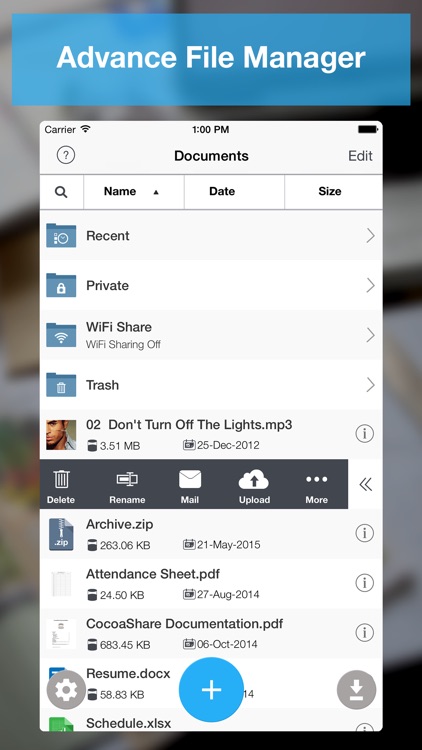Tap the battery indicator in status bar
Viewport: 422px width, 750px height.
[x=368, y=129]
